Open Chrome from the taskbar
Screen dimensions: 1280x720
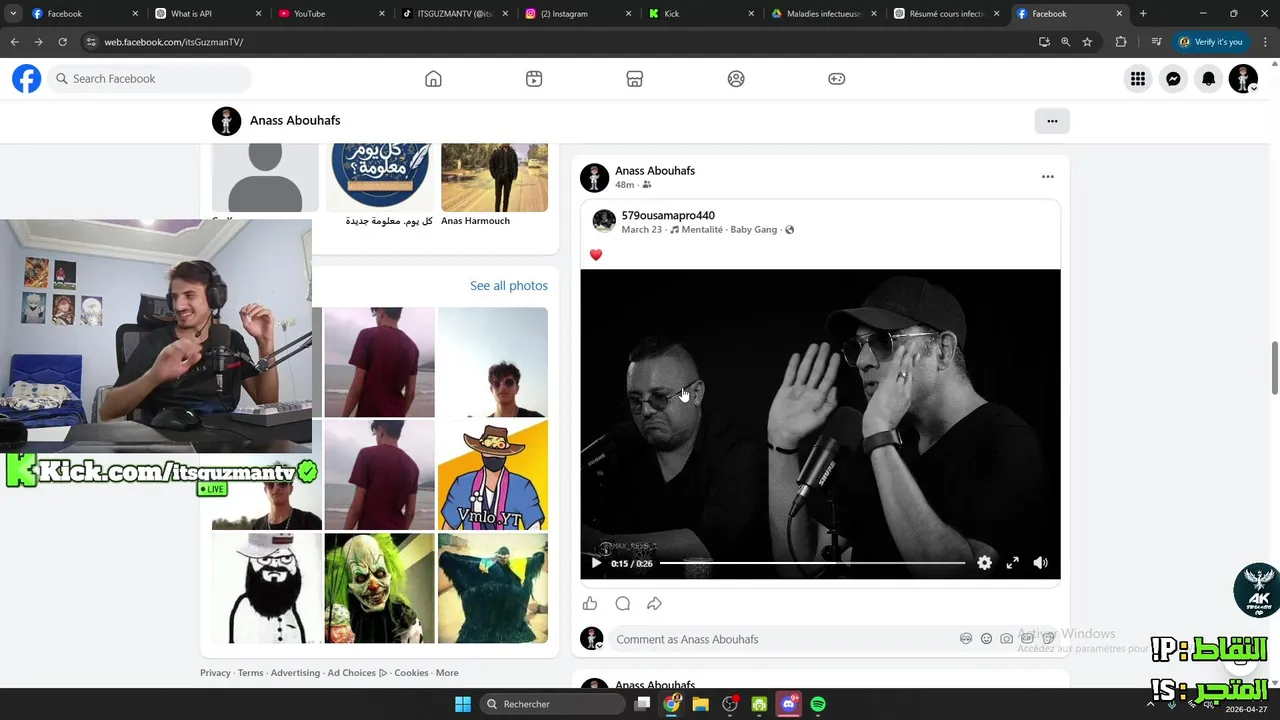pos(672,704)
